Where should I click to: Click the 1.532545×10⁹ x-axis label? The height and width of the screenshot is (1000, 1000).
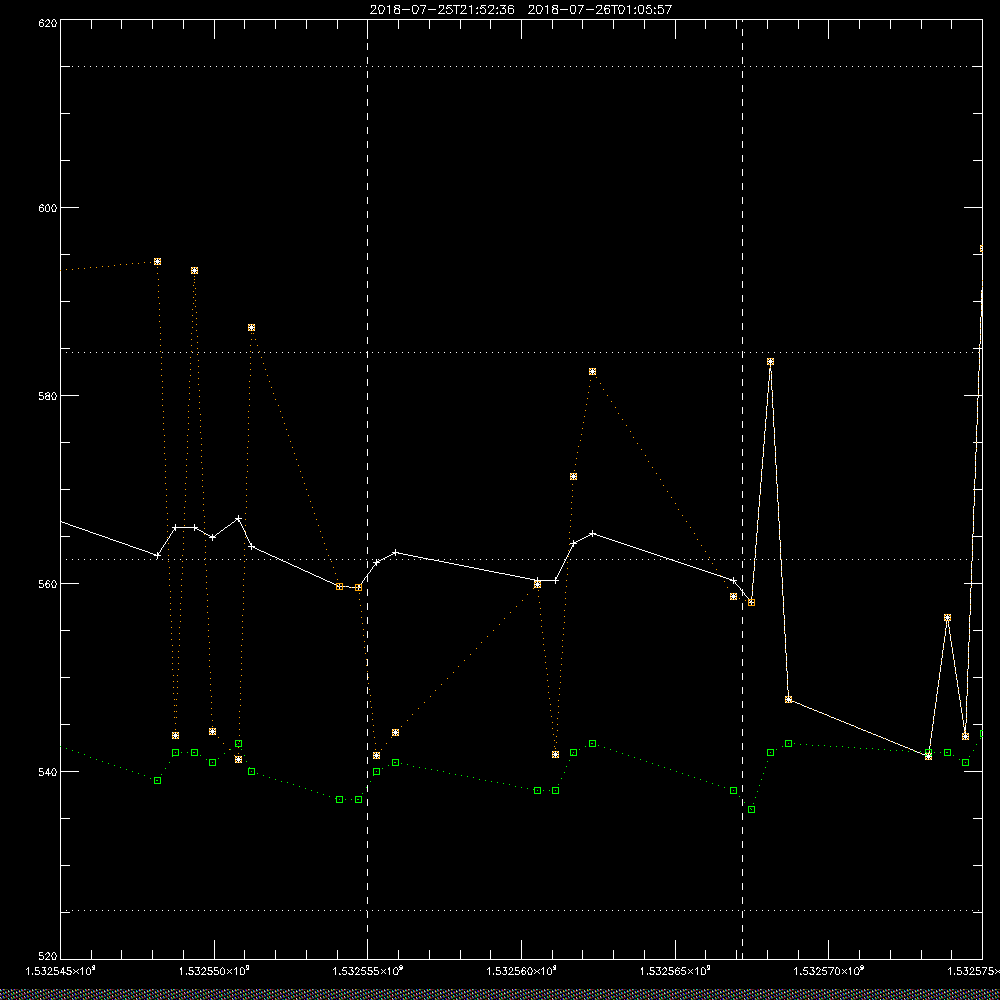point(61,971)
